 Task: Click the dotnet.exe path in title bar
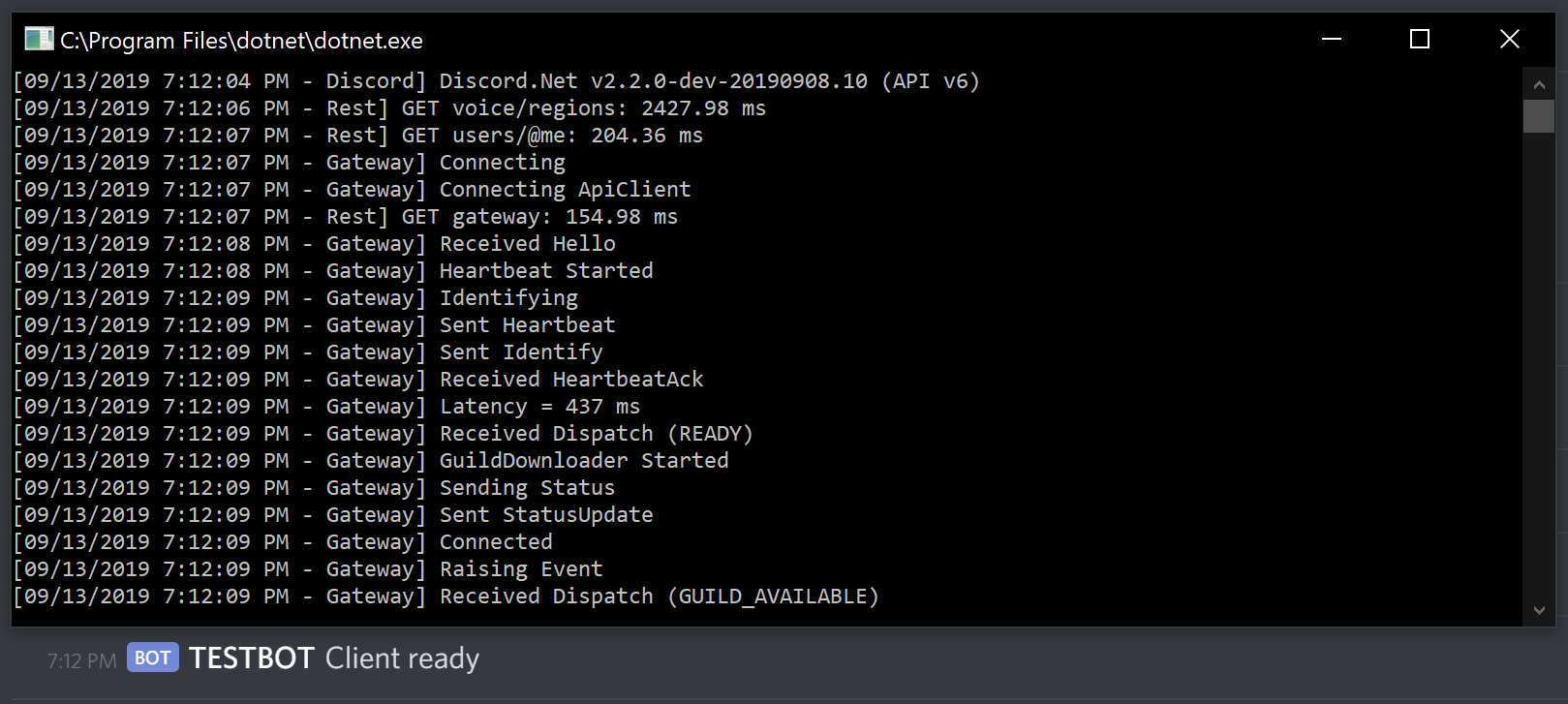[x=242, y=40]
